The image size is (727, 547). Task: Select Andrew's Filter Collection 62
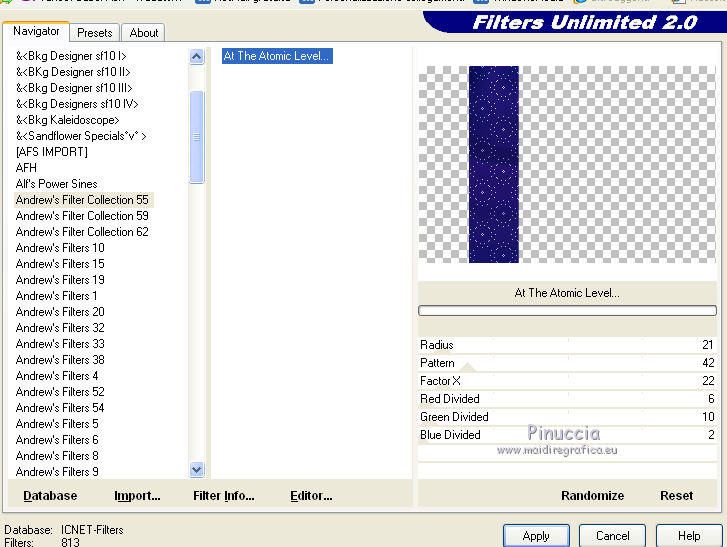(82, 232)
